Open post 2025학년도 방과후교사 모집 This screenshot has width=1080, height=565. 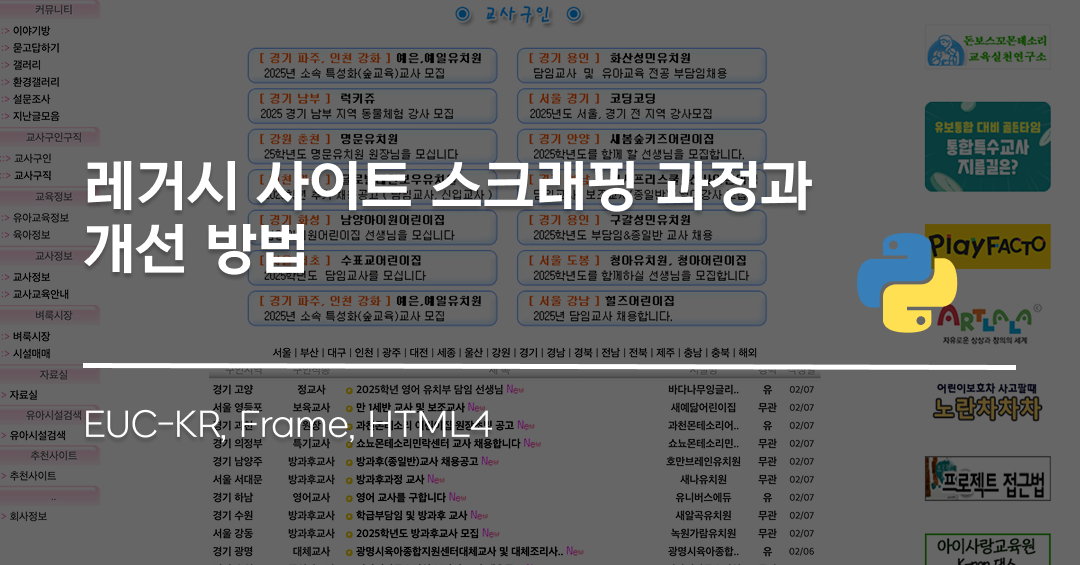tap(417, 533)
